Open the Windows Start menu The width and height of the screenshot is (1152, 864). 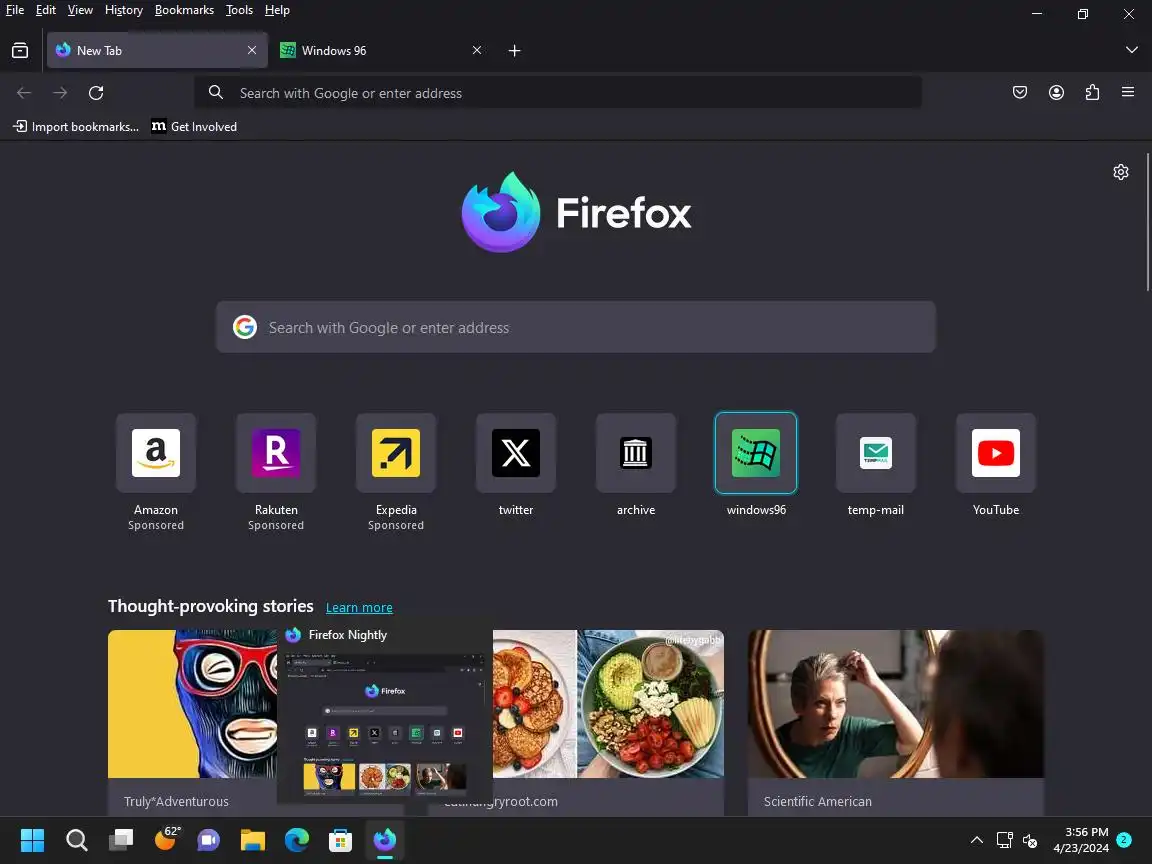32,839
